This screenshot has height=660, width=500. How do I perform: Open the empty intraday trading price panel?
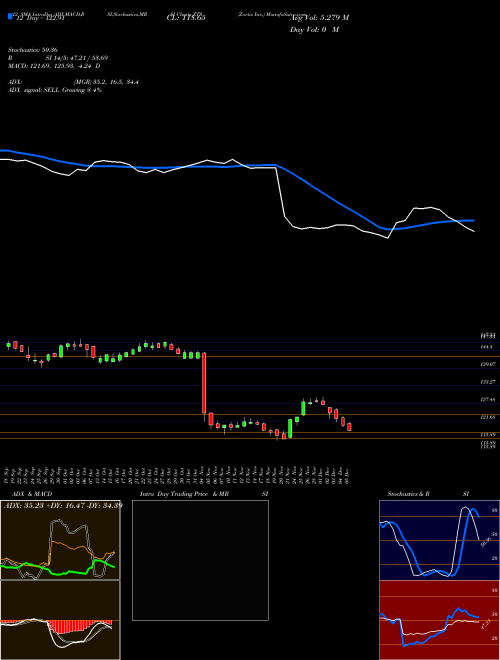pos(200,560)
